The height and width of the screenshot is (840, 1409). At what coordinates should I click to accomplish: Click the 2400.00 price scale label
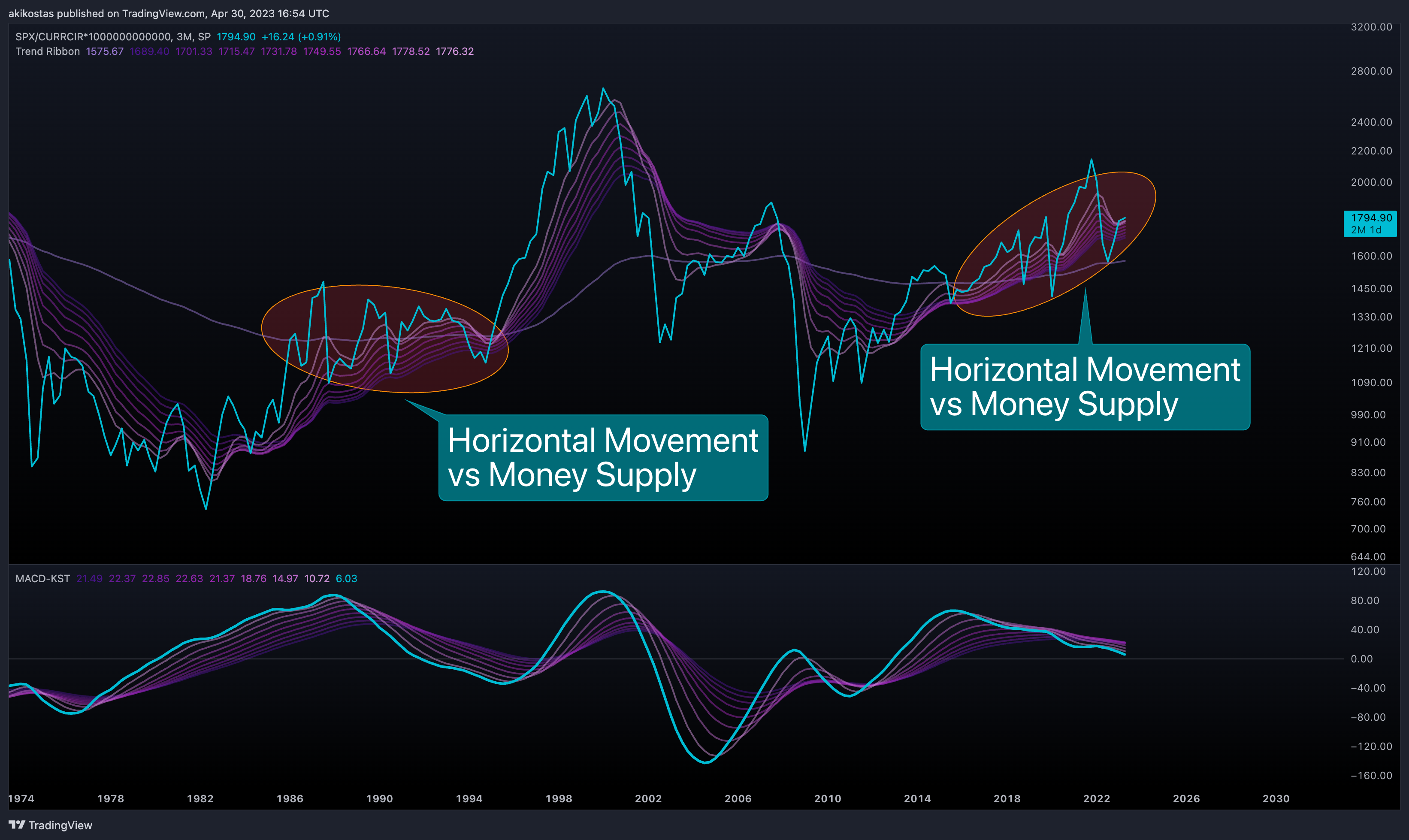[x=1371, y=122]
